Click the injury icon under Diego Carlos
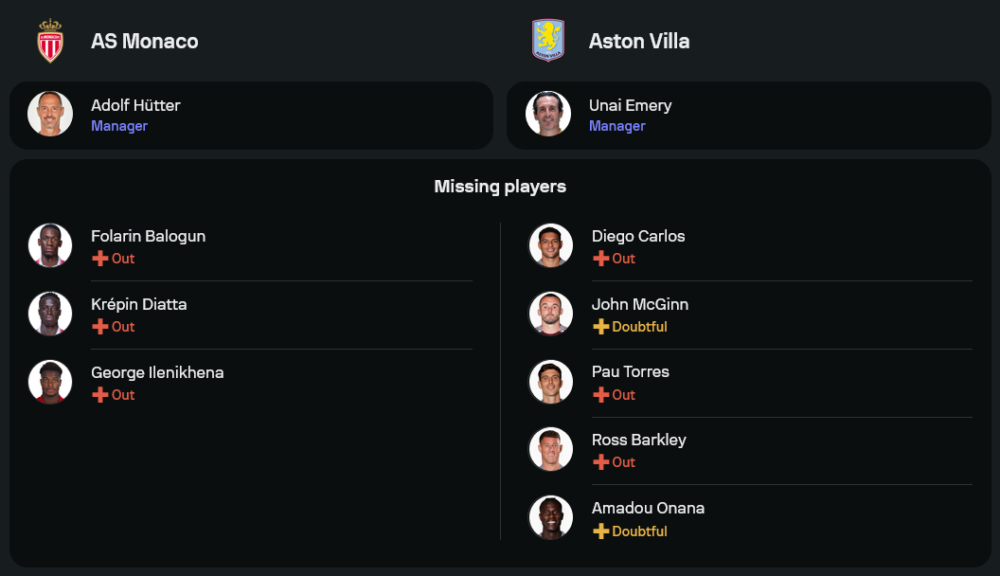 (x=601, y=258)
